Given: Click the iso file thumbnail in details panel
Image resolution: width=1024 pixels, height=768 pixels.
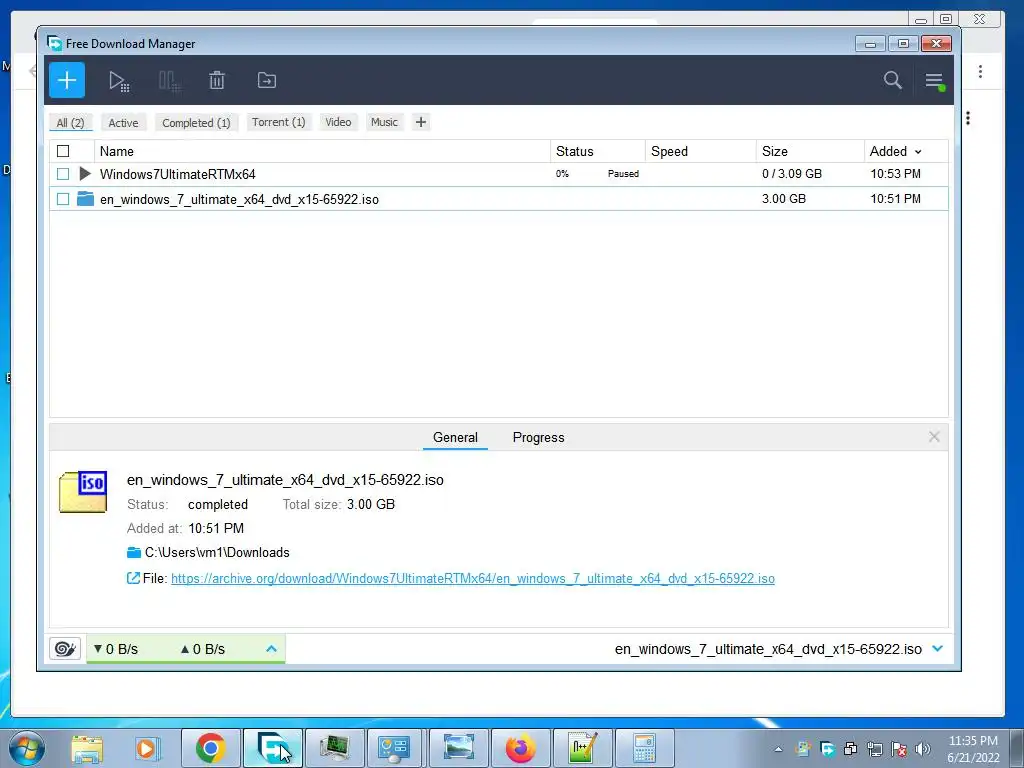Looking at the screenshot, I should (x=83, y=491).
